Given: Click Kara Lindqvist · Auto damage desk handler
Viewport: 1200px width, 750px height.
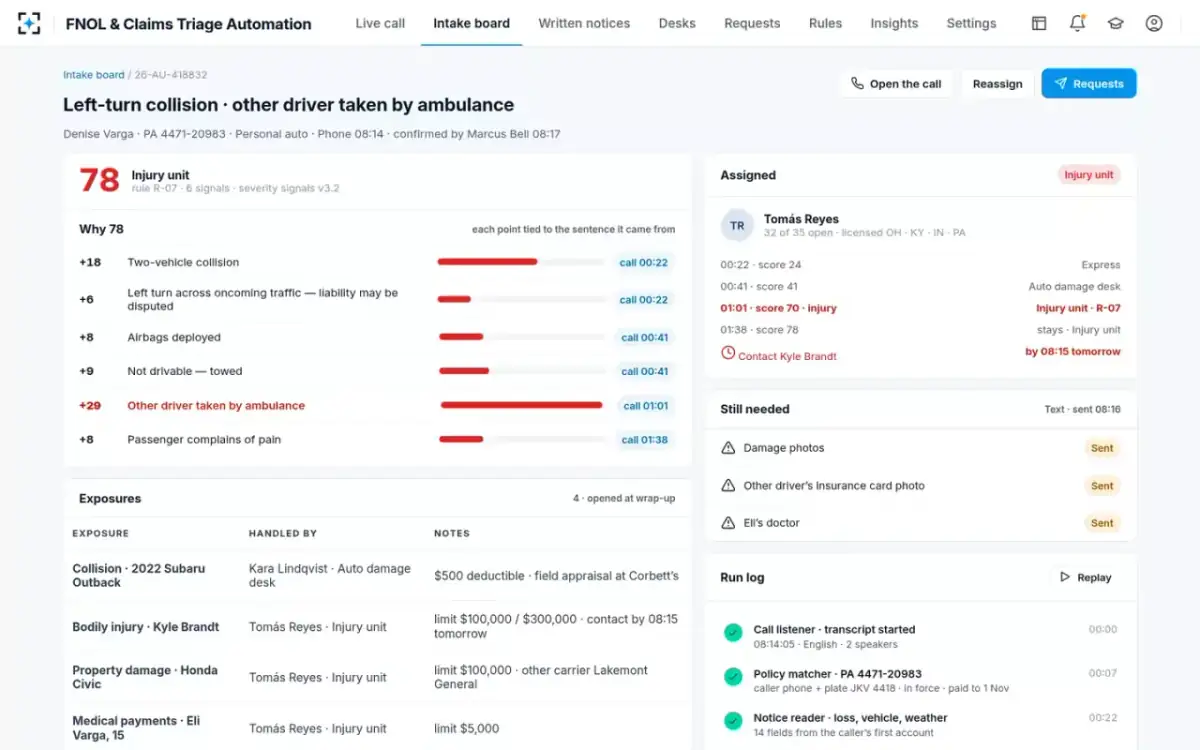Looking at the screenshot, I should tap(330, 575).
